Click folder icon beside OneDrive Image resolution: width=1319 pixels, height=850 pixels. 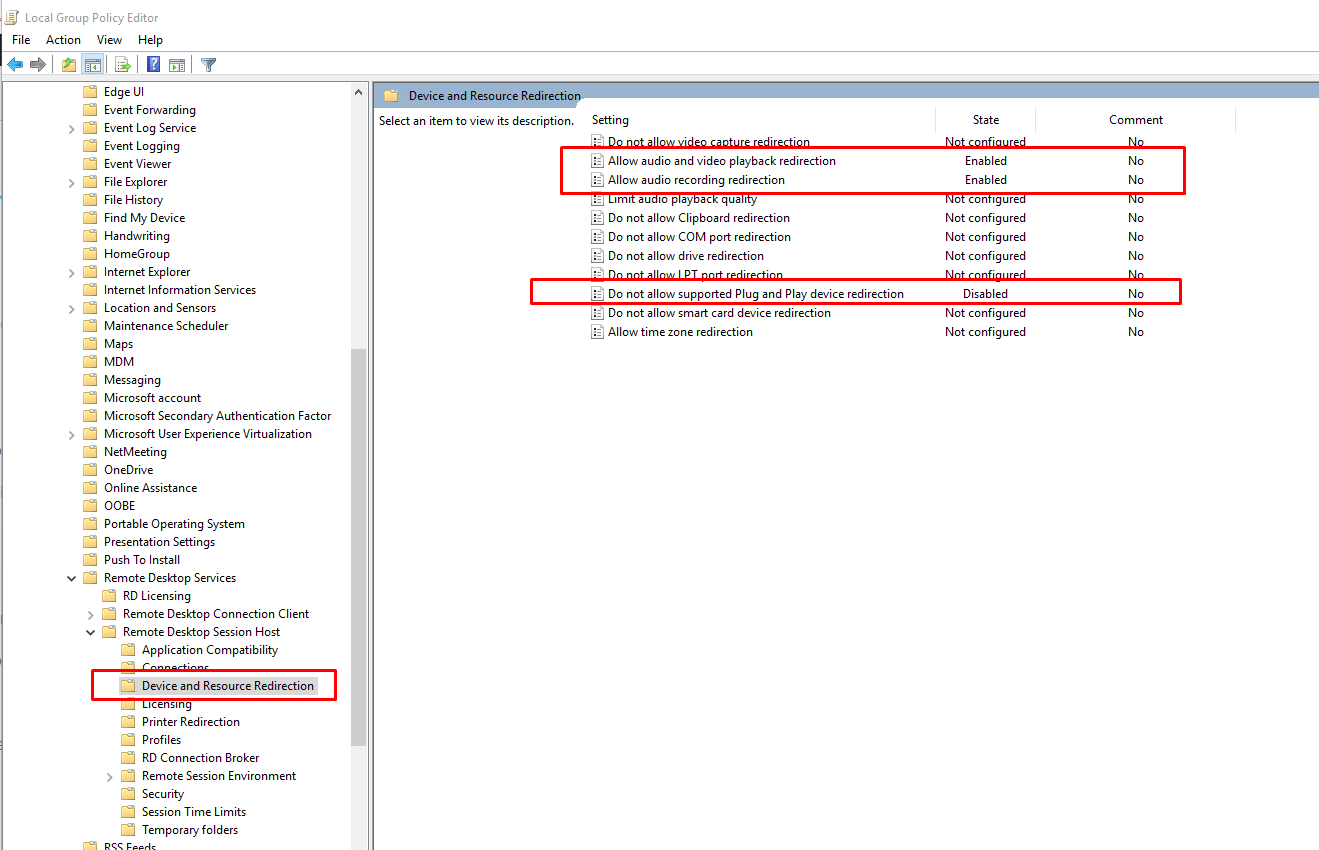90,470
